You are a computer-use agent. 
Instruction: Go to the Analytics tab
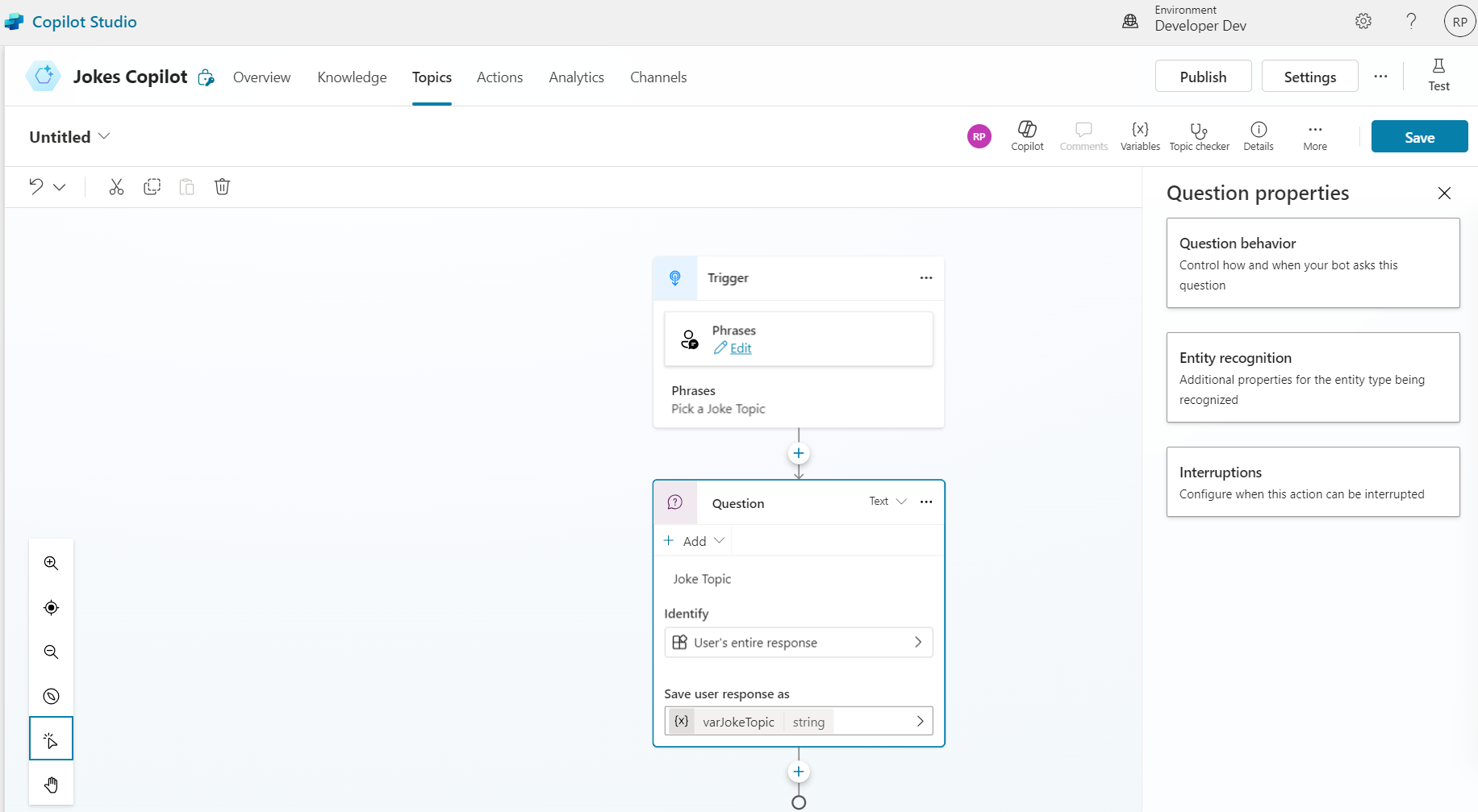pyautogui.click(x=576, y=77)
